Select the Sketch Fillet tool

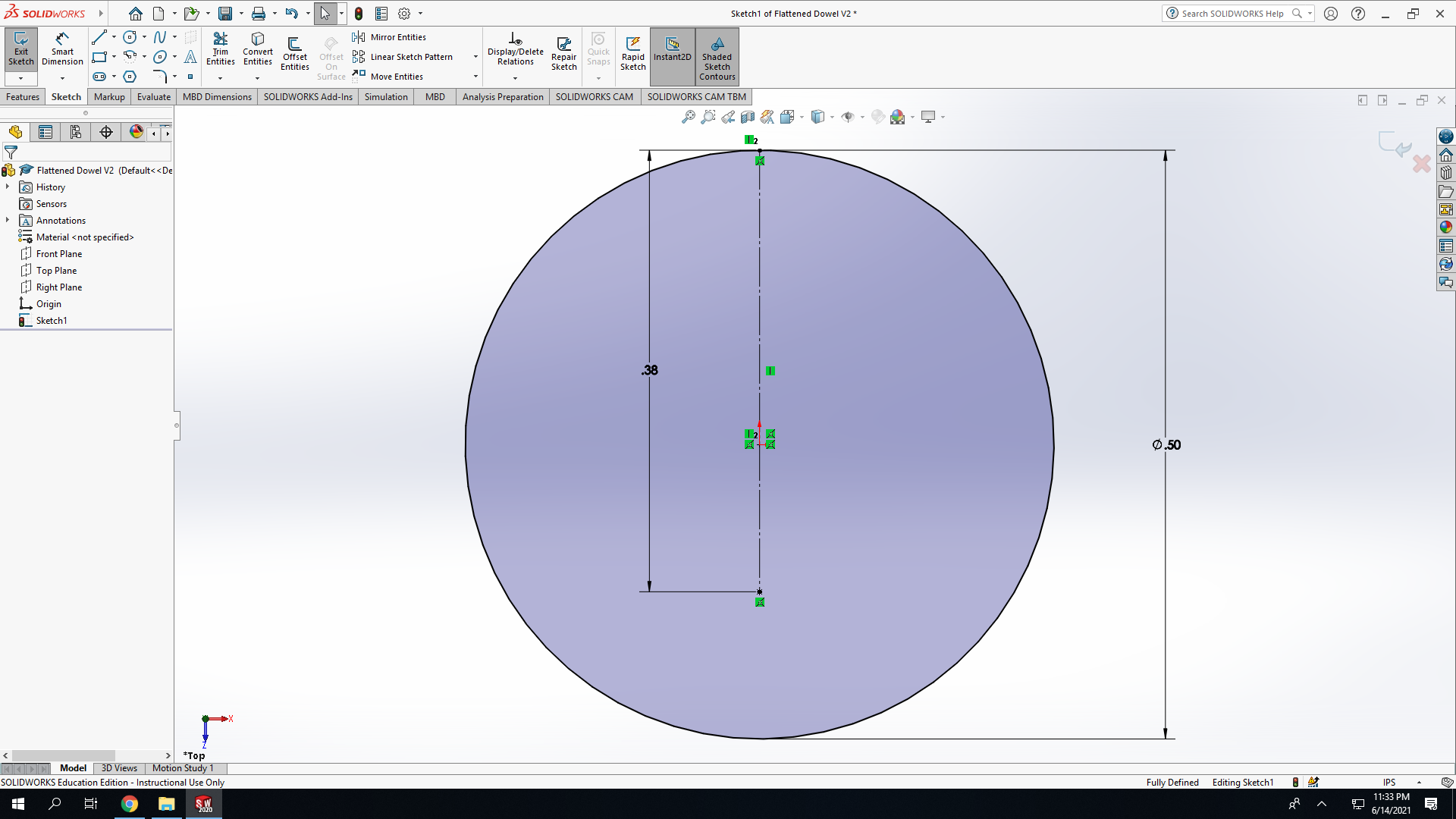pyautogui.click(x=160, y=77)
